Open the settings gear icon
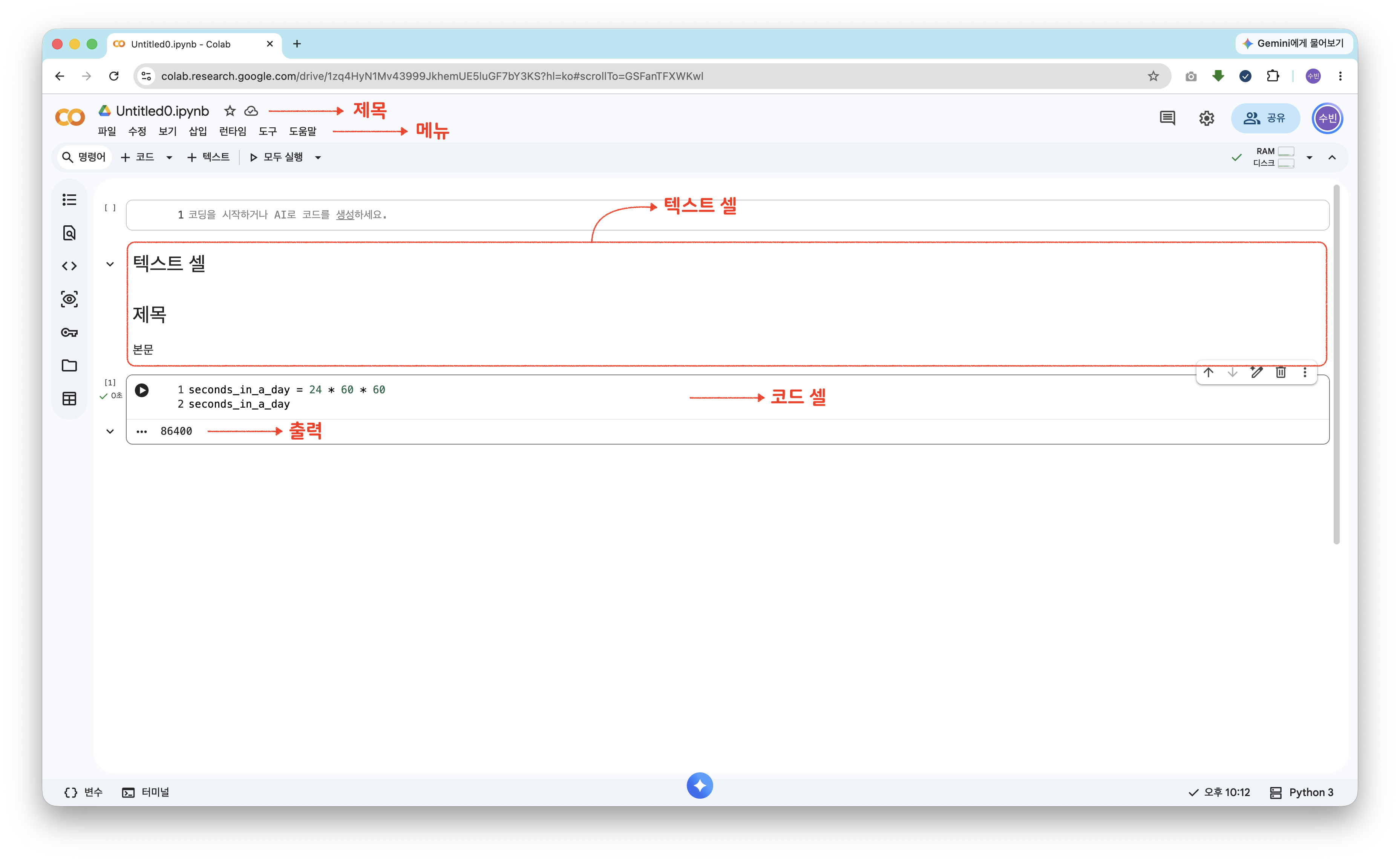Viewport: 1400px width, 862px height. tap(1206, 118)
